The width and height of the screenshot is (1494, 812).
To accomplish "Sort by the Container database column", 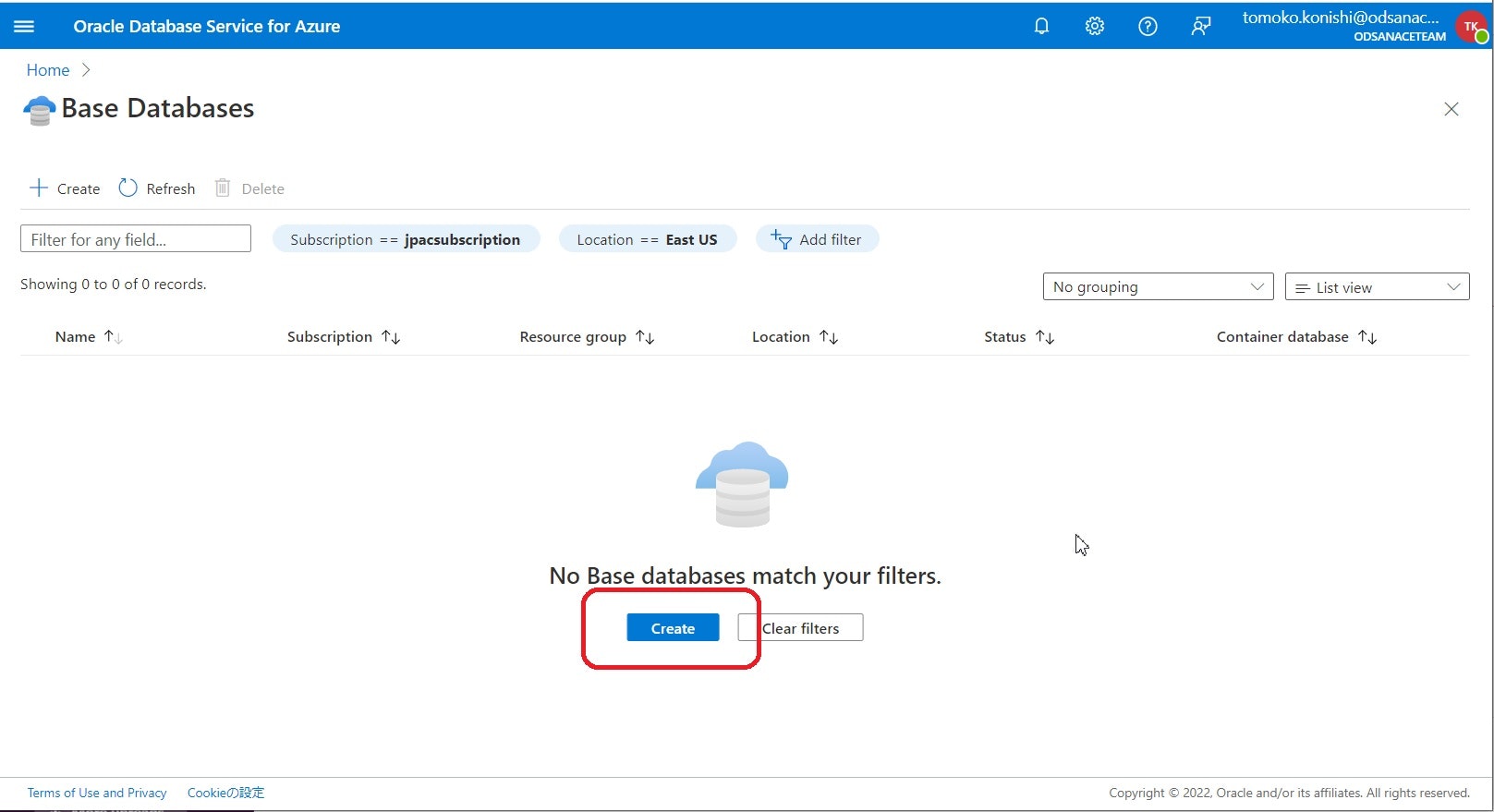I will pos(1296,337).
